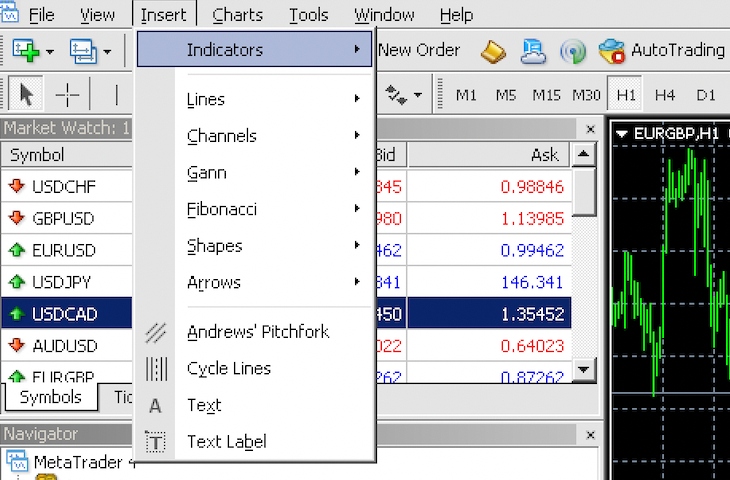730x480 pixels.
Task: Switch to H1 timeframe
Action: 625,95
